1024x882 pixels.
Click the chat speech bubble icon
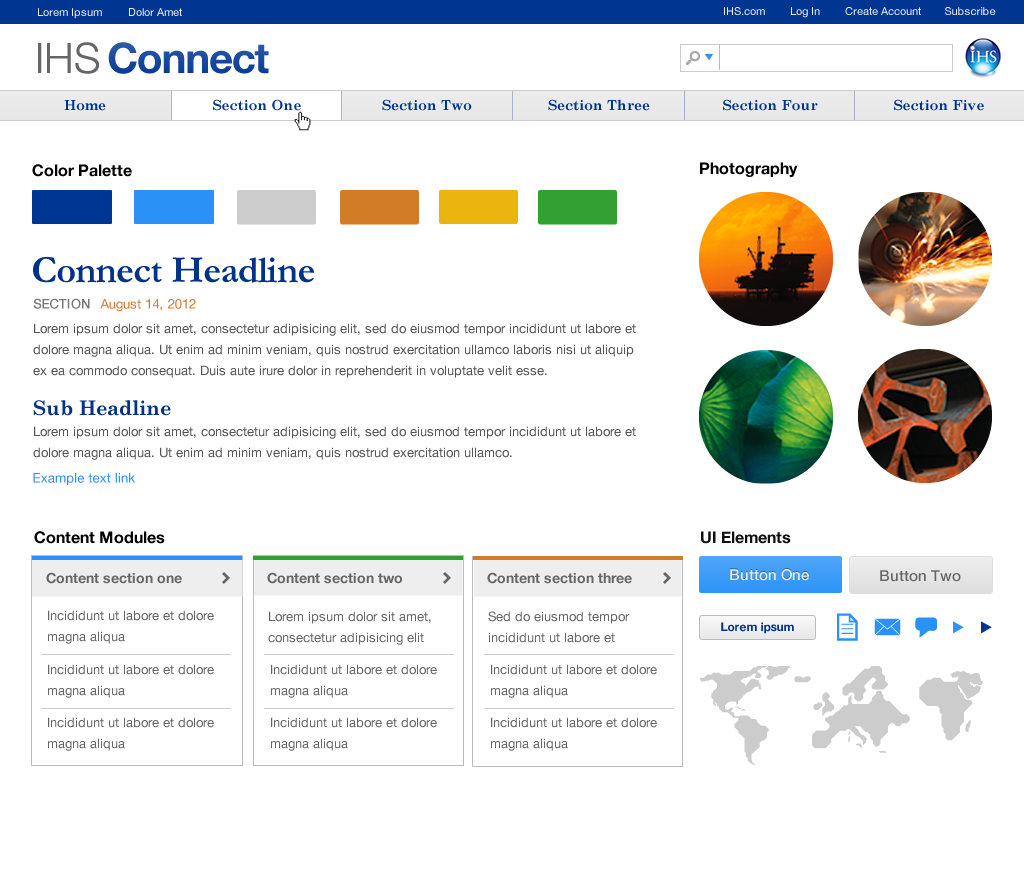(926, 627)
